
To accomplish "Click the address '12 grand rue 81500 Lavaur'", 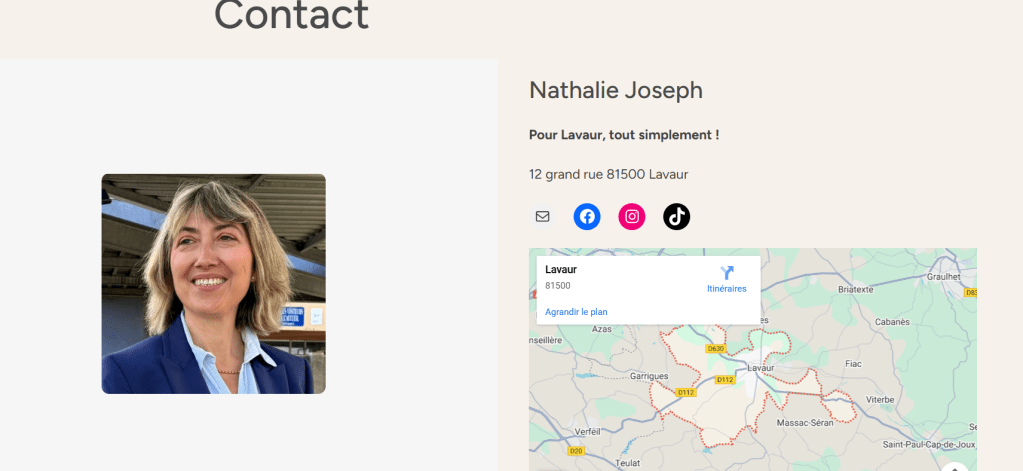I will click(608, 174).
